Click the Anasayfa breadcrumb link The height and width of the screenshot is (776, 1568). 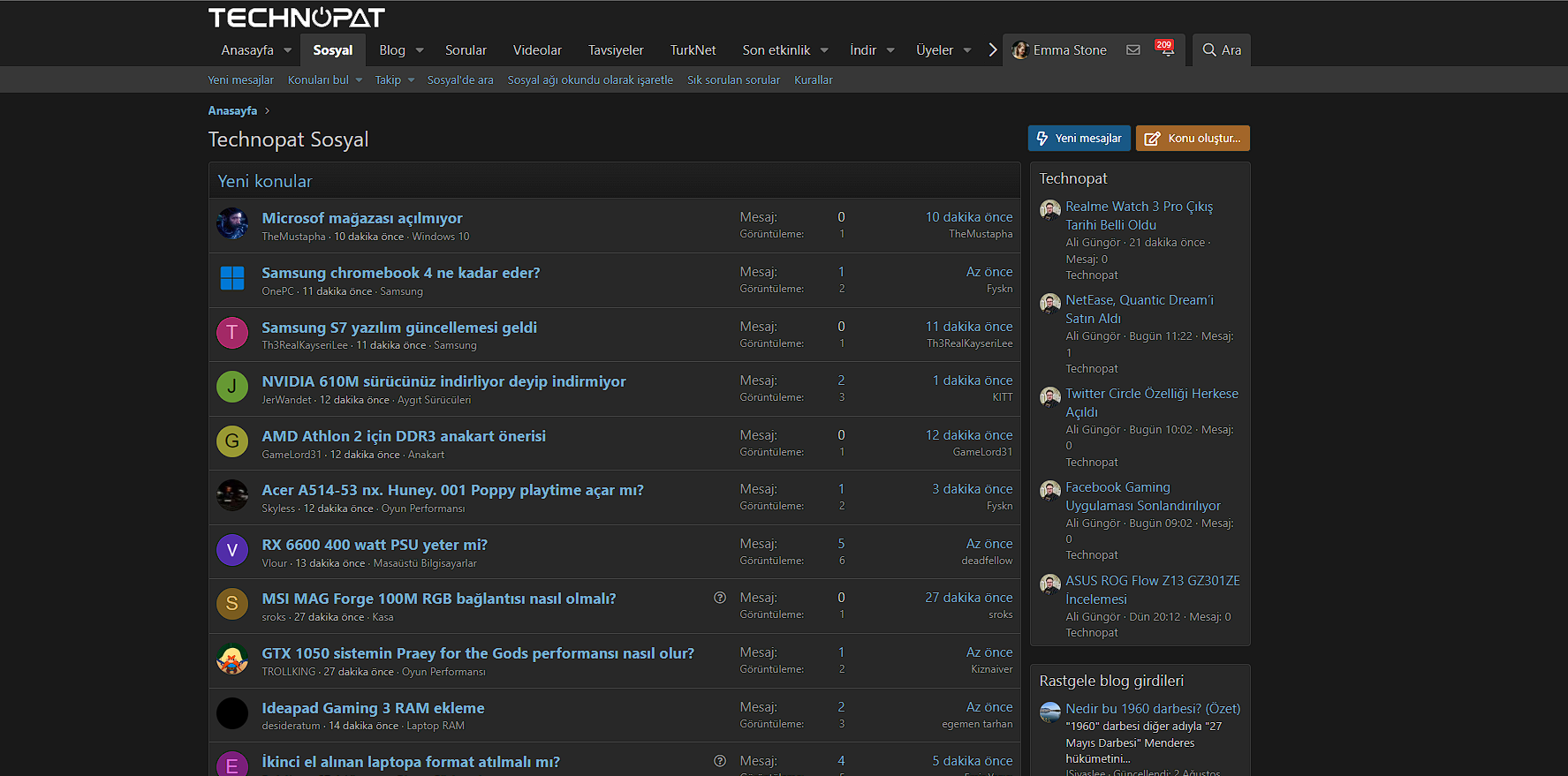pyautogui.click(x=232, y=111)
